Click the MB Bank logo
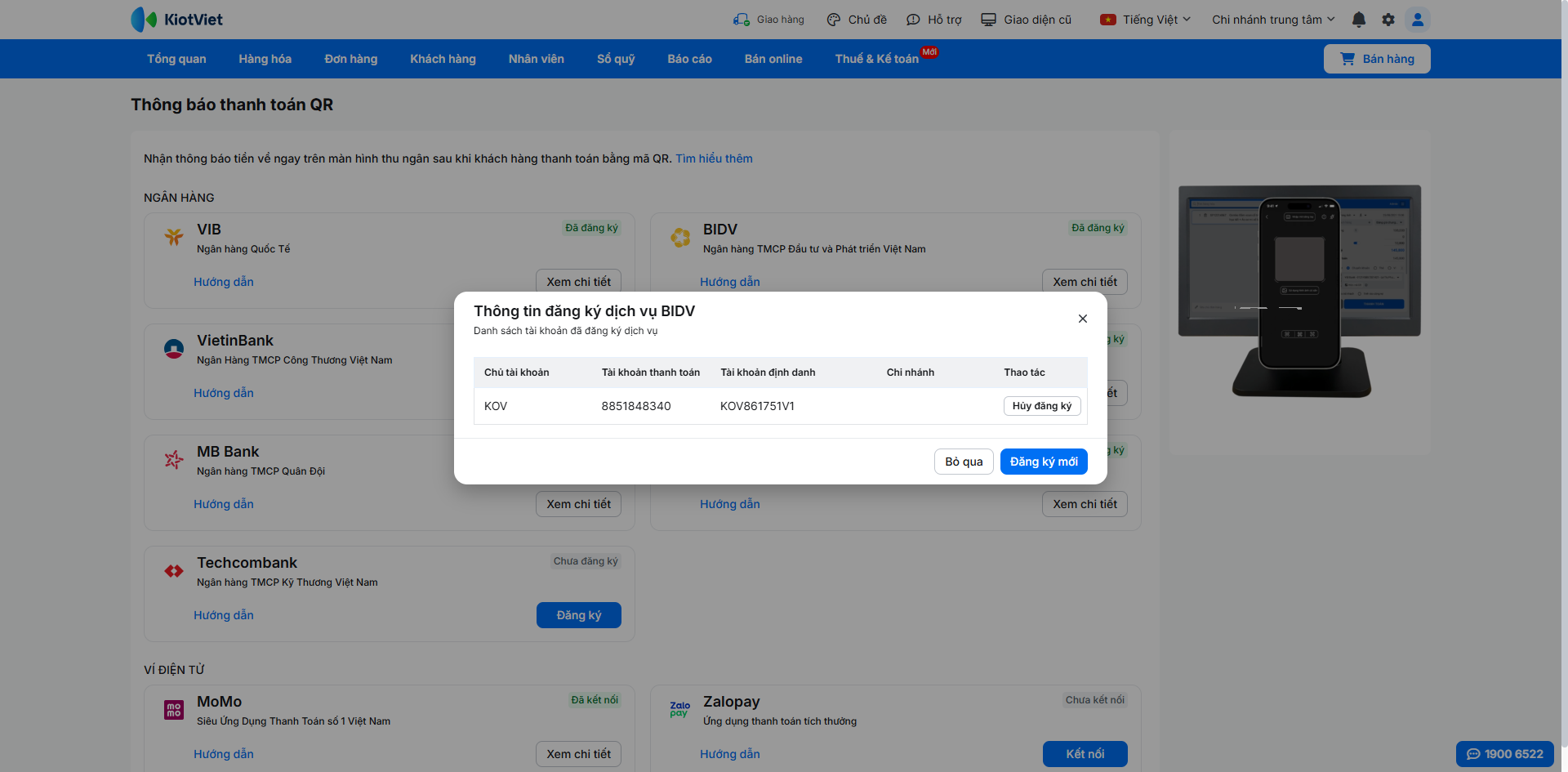This screenshot has width=1568, height=772. click(x=174, y=460)
